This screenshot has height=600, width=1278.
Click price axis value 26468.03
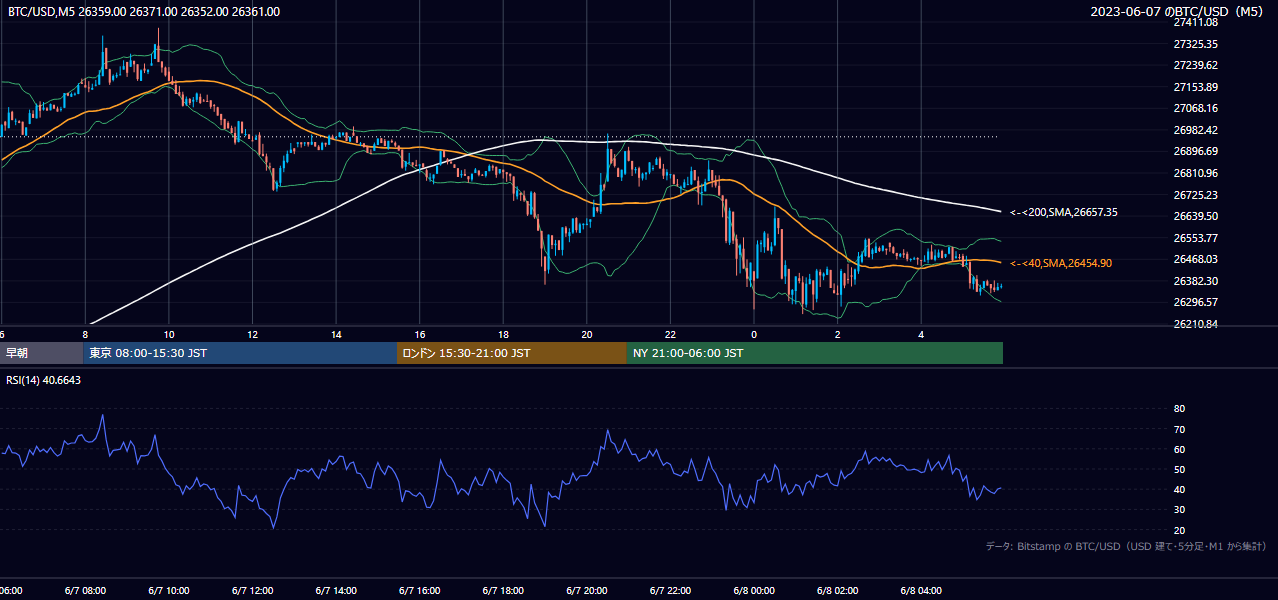pos(1195,259)
